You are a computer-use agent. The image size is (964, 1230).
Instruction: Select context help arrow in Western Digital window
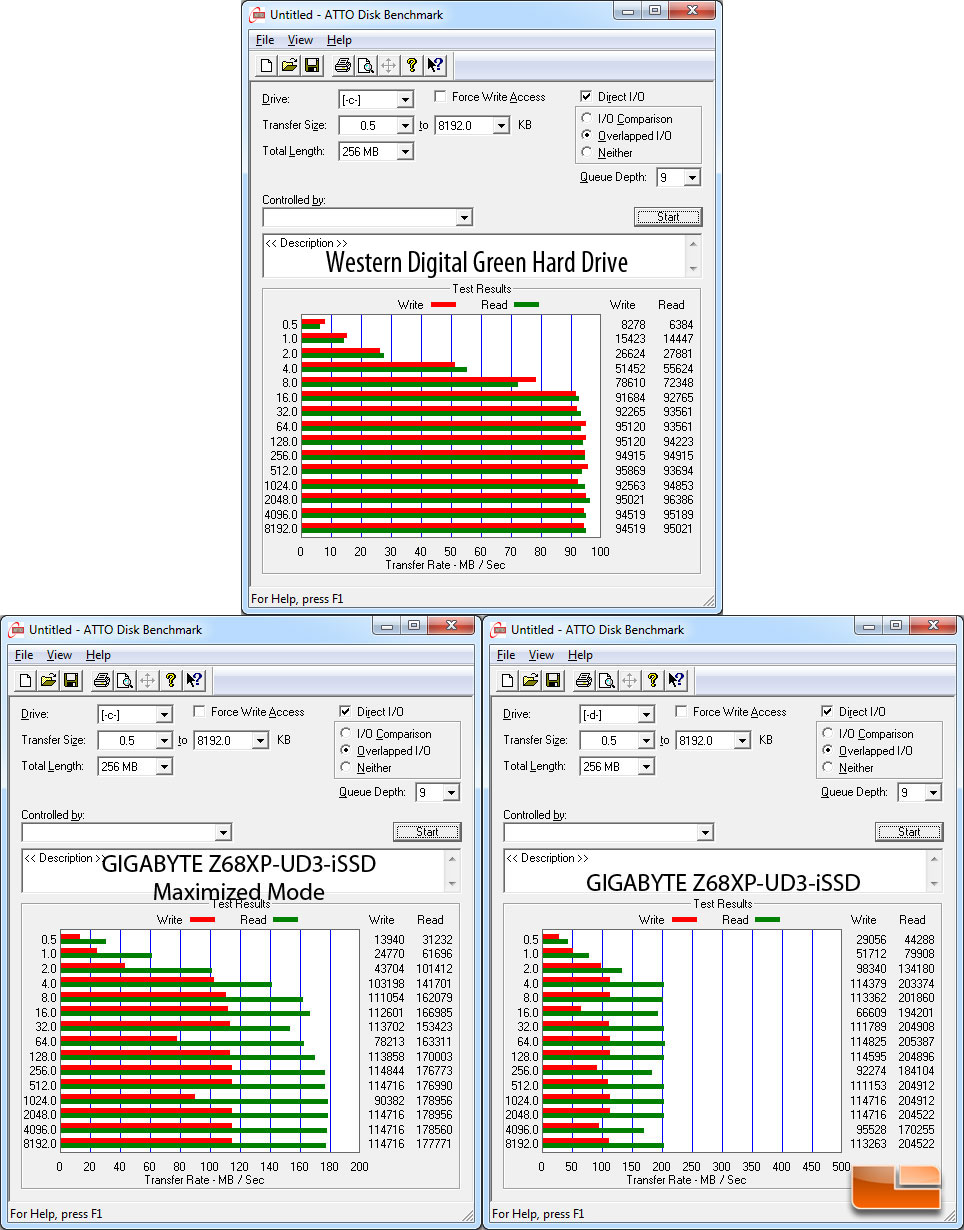[x=435, y=66]
